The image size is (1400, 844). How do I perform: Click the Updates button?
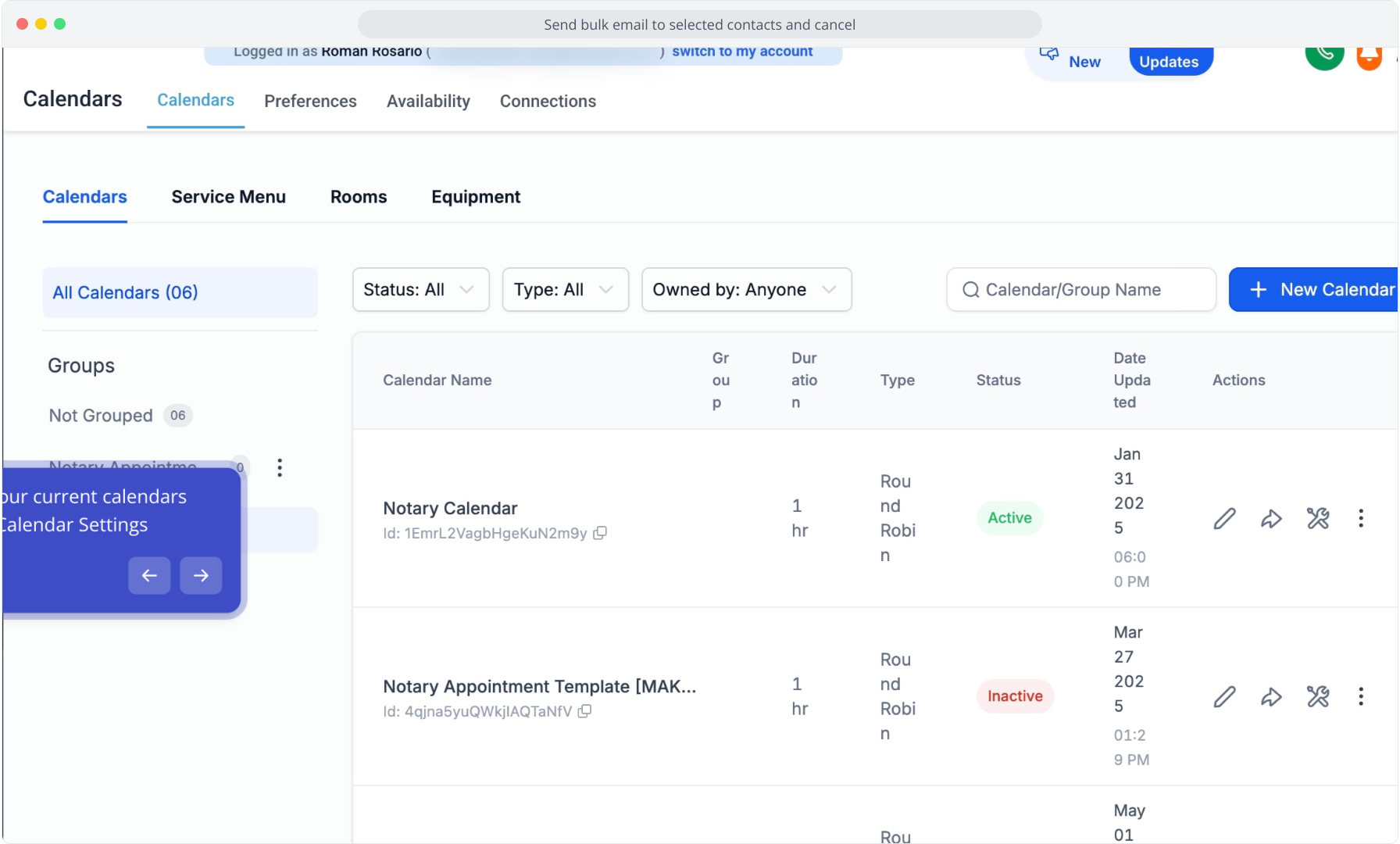tap(1169, 62)
